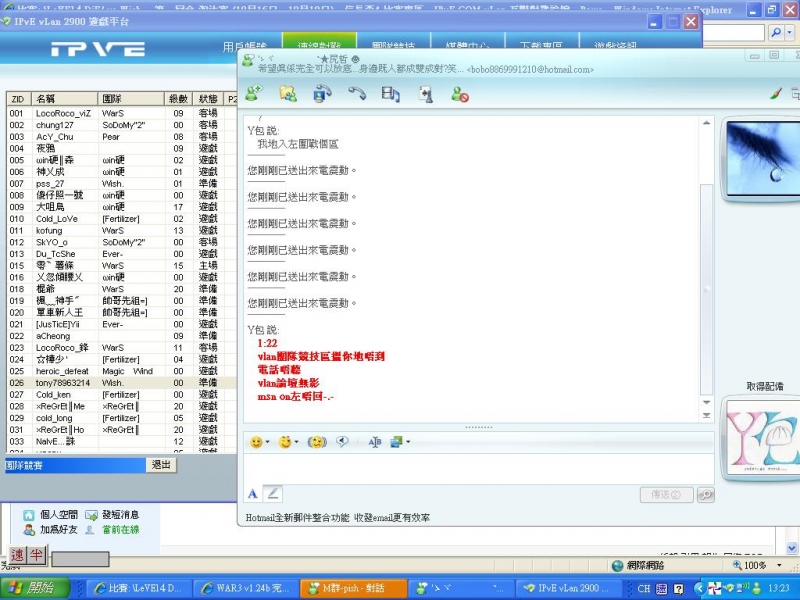800x600 pixels.
Task: Sort the player list by 級數 column header
Action: [x=179, y=99]
